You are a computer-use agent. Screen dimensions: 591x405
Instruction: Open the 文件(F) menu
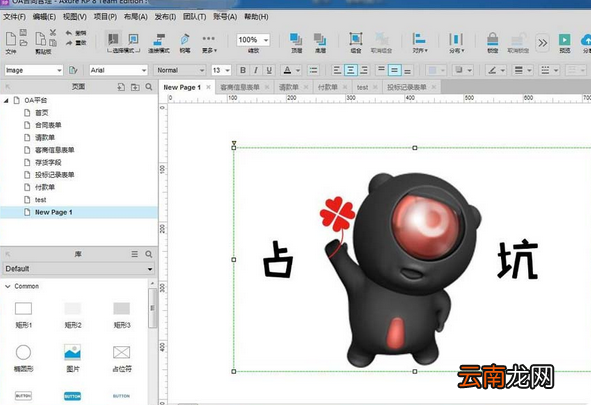(x=14, y=17)
